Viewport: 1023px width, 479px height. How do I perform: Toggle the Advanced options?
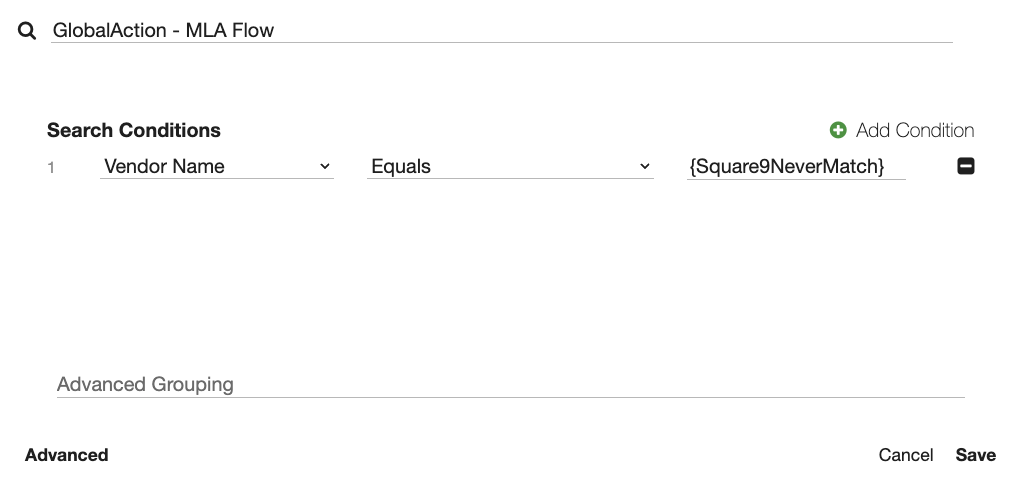(67, 455)
